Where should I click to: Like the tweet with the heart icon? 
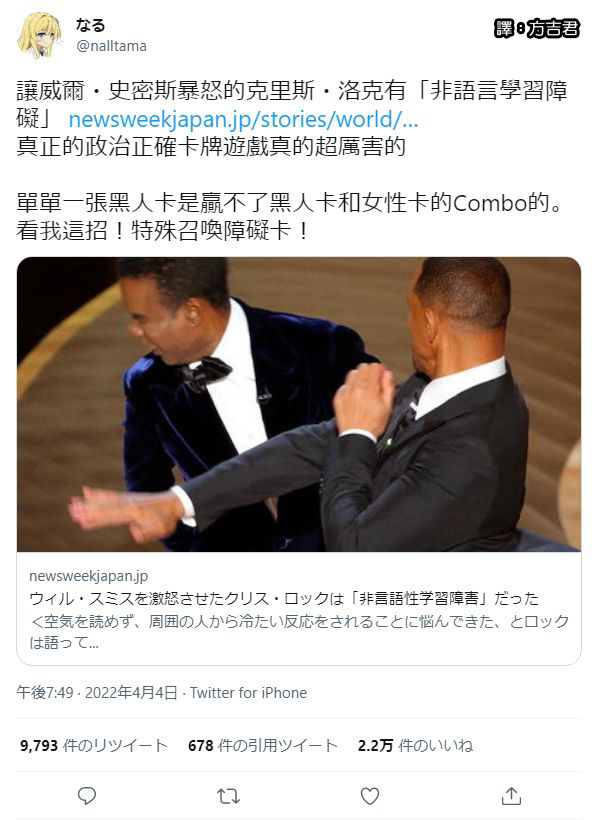(370, 796)
